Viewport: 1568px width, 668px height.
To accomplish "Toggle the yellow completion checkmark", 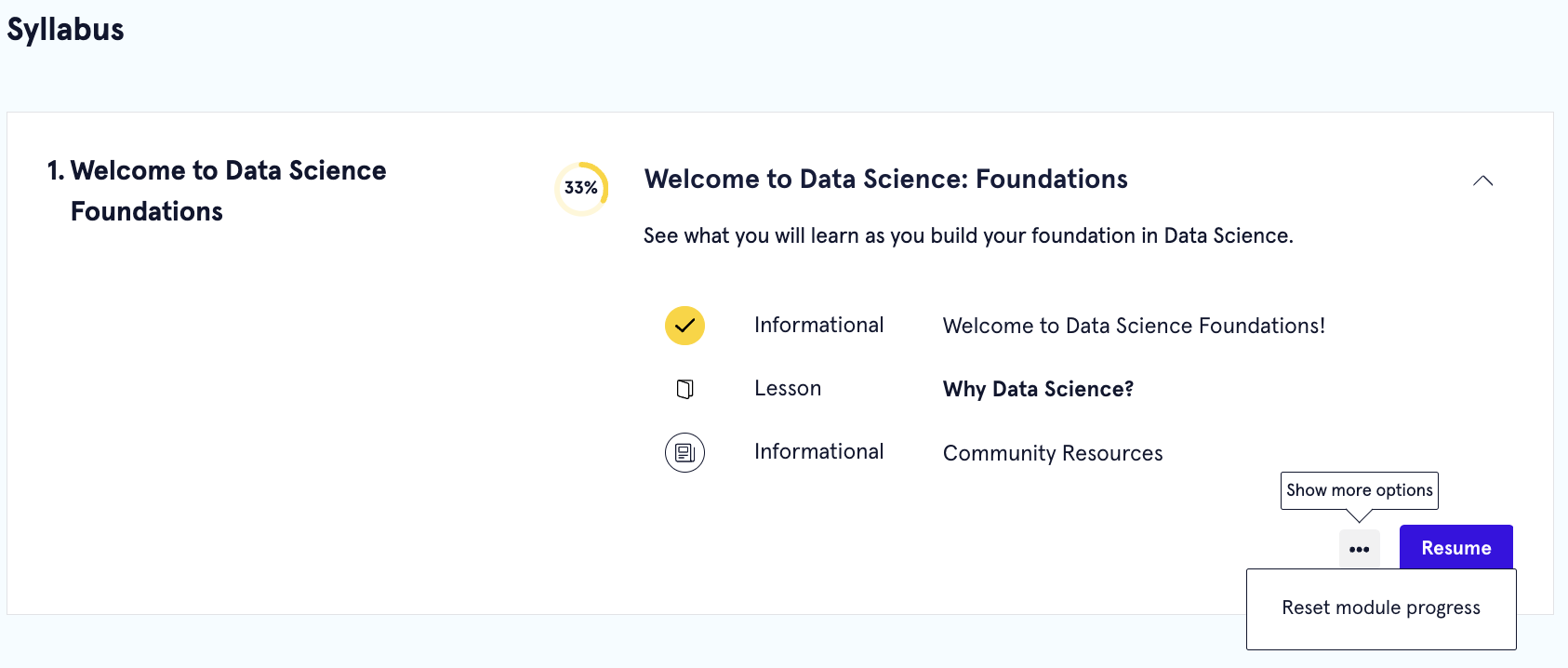I will (684, 326).
